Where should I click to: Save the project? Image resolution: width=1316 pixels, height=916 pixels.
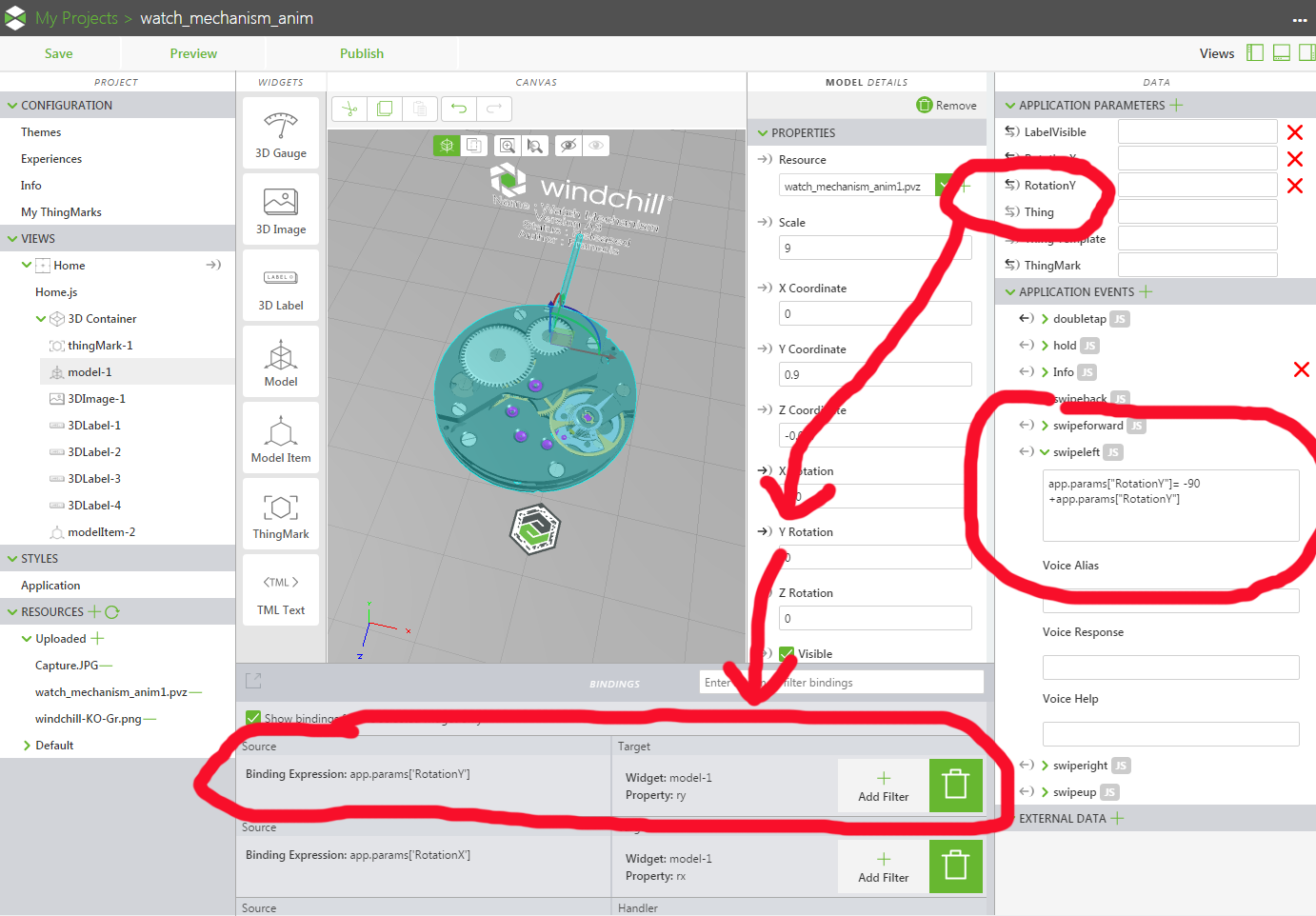tap(59, 54)
